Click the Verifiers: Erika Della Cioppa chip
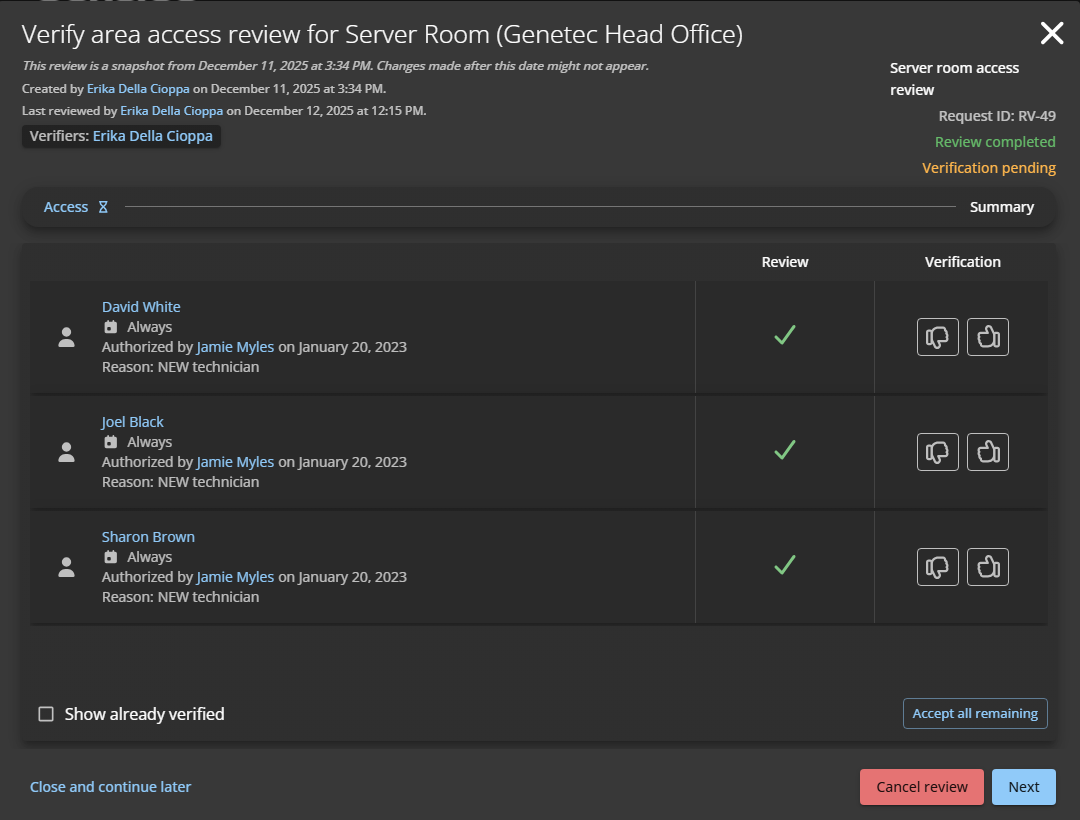 coord(120,136)
